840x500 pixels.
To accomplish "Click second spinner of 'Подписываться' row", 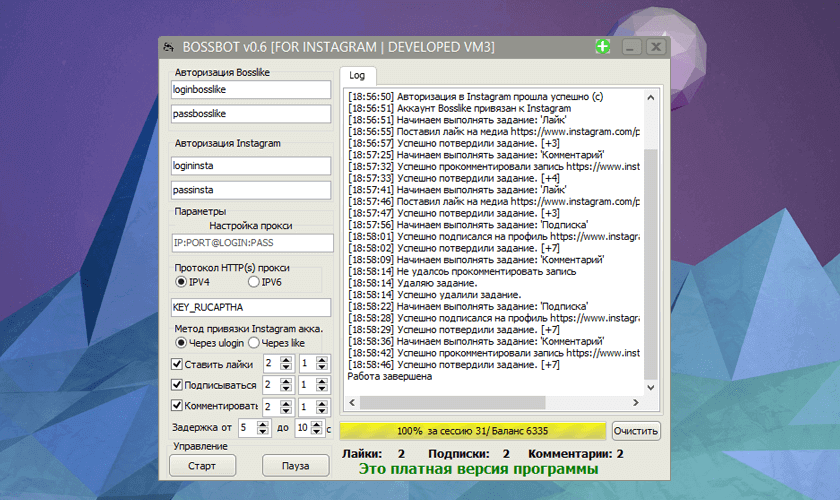I will pyautogui.click(x=314, y=385).
